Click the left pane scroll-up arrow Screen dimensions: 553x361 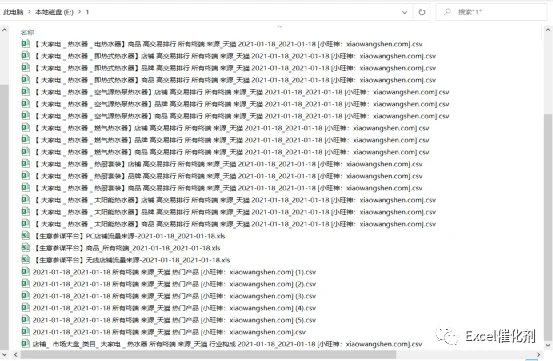[4, 30]
